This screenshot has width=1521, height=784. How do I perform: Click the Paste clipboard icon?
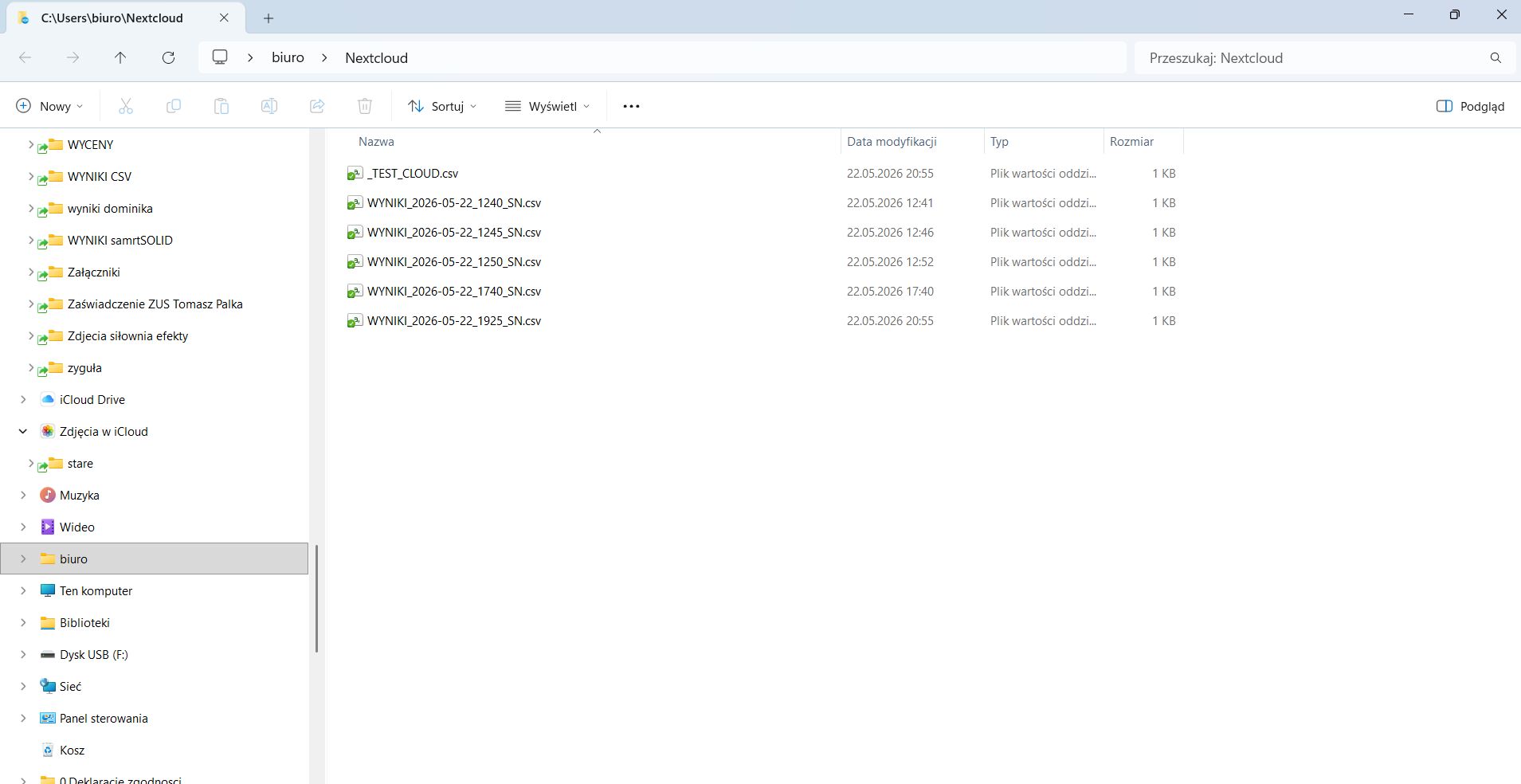tap(221, 106)
